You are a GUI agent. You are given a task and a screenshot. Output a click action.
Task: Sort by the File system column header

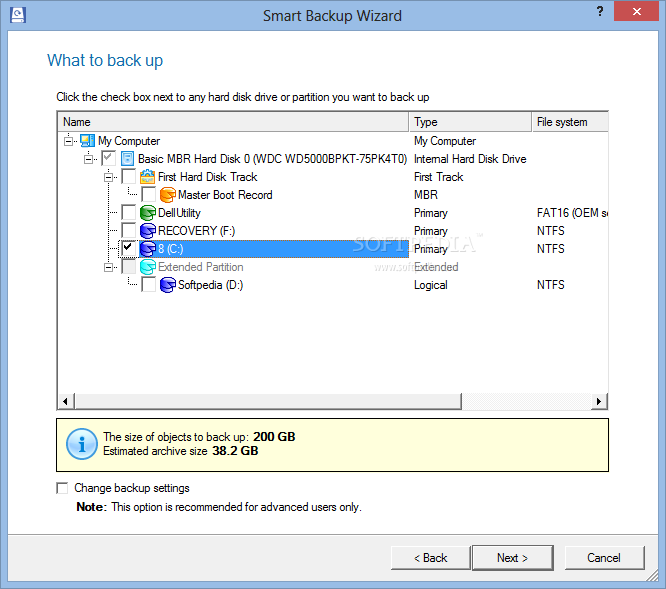click(570, 122)
